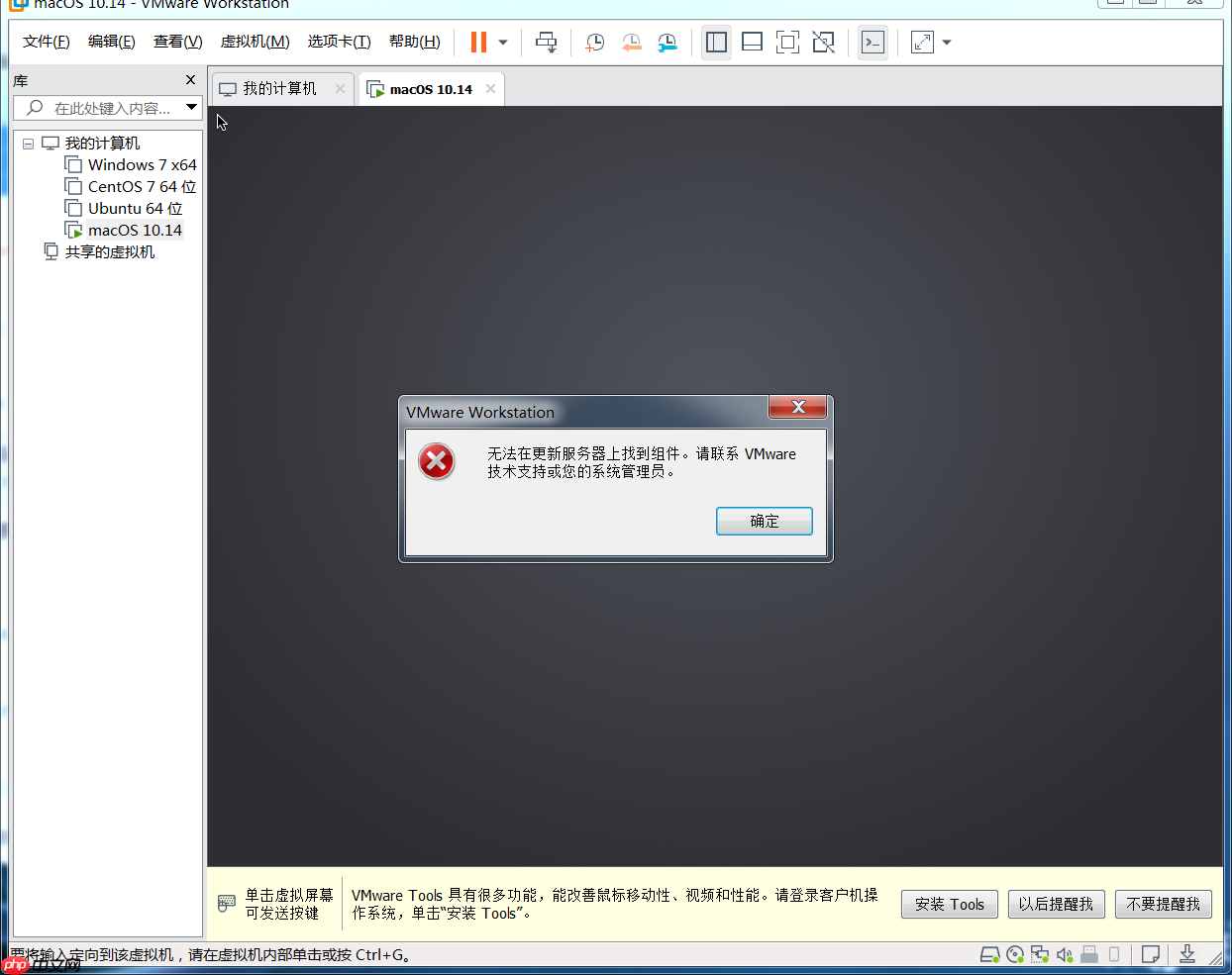Take a snapshot of the virtual machine

[x=594, y=42]
